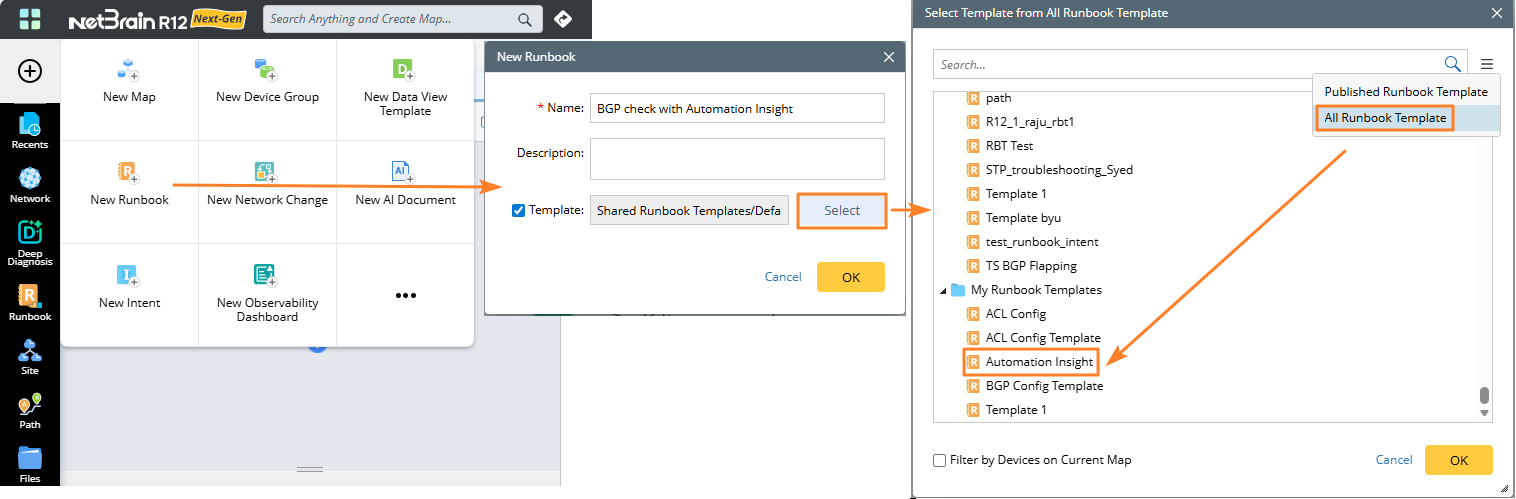The height and width of the screenshot is (499, 1516).
Task: Select New Data View Template icon
Action: [x=404, y=70]
